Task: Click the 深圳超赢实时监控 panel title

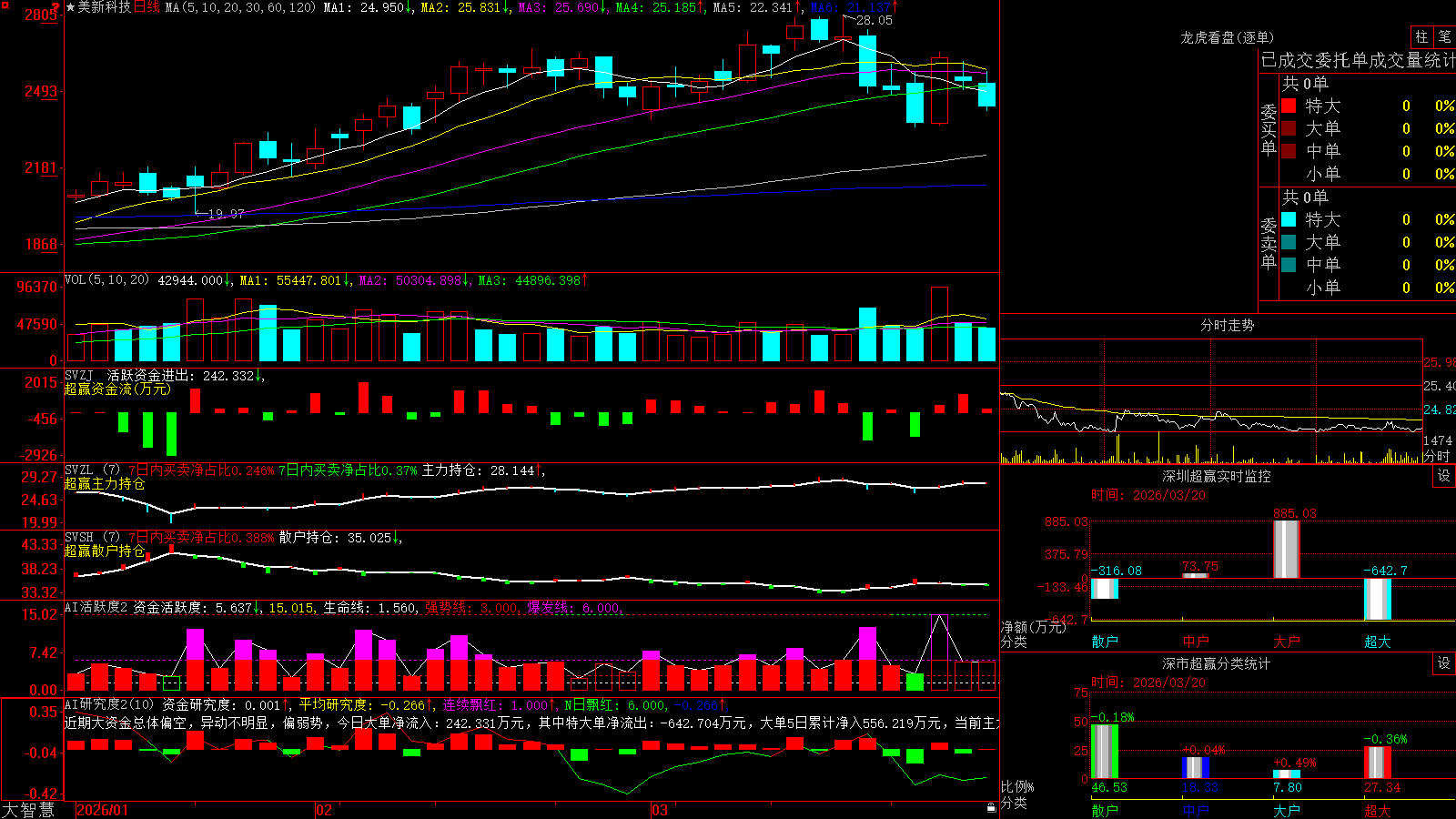Action: 1217,476
